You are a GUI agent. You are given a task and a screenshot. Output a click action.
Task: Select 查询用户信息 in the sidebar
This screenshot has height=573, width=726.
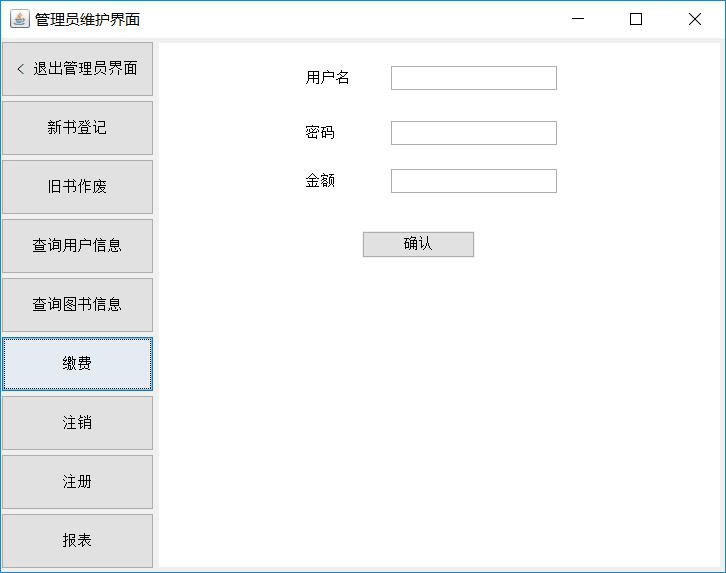(77, 246)
